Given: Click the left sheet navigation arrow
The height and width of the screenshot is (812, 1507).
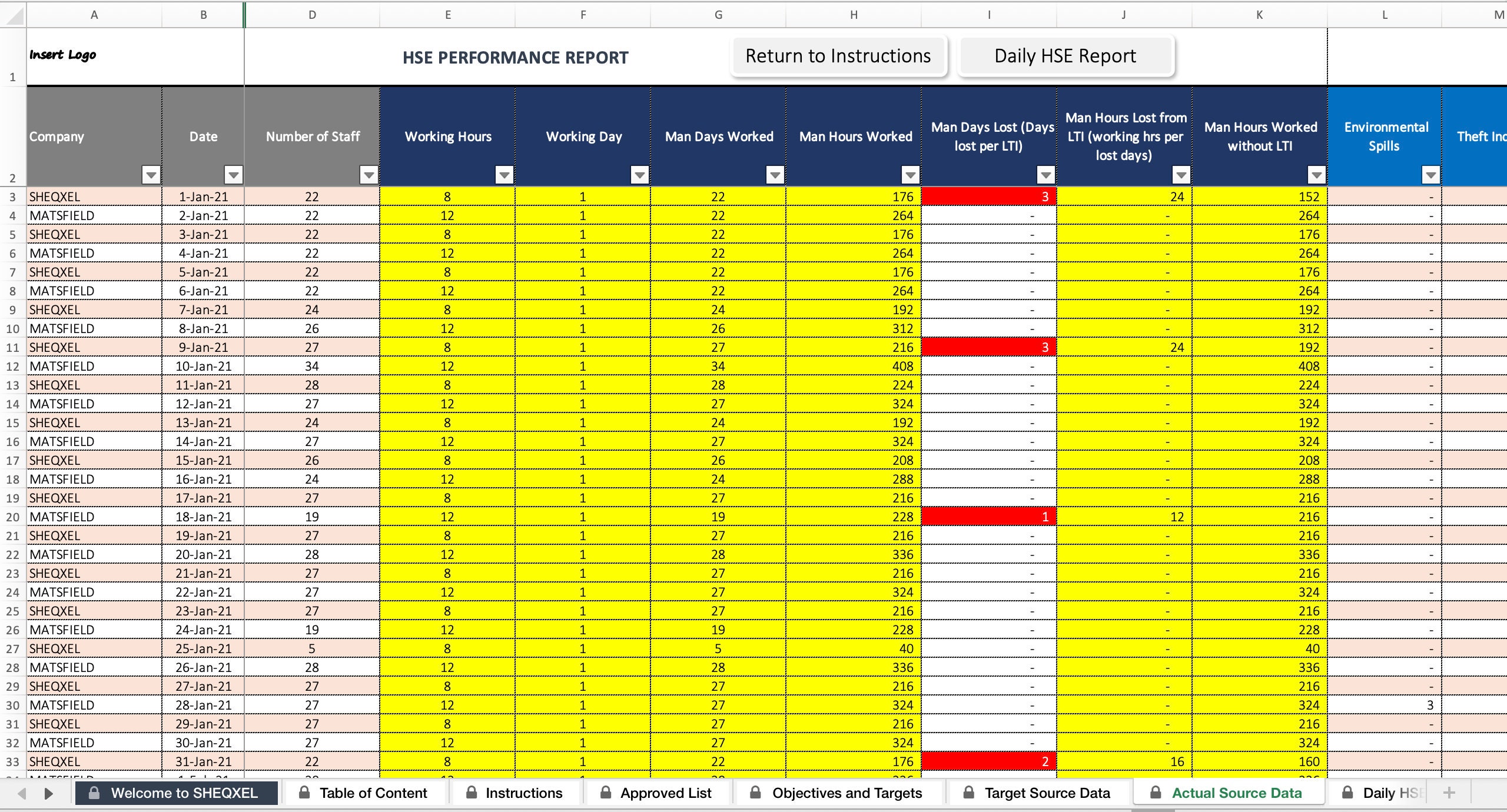Looking at the screenshot, I should (21, 794).
